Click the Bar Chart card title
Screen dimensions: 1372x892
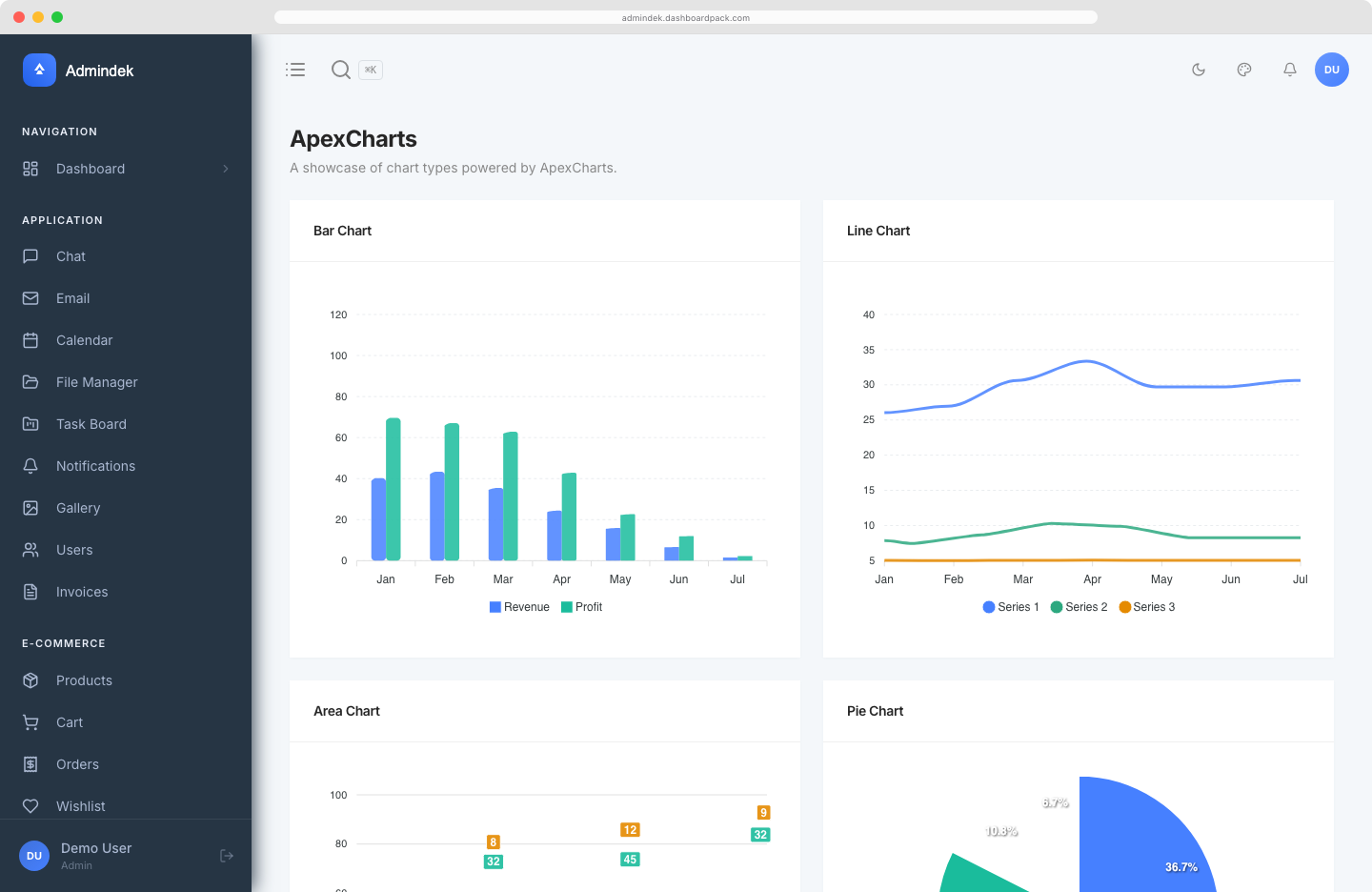tap(342, 231)
